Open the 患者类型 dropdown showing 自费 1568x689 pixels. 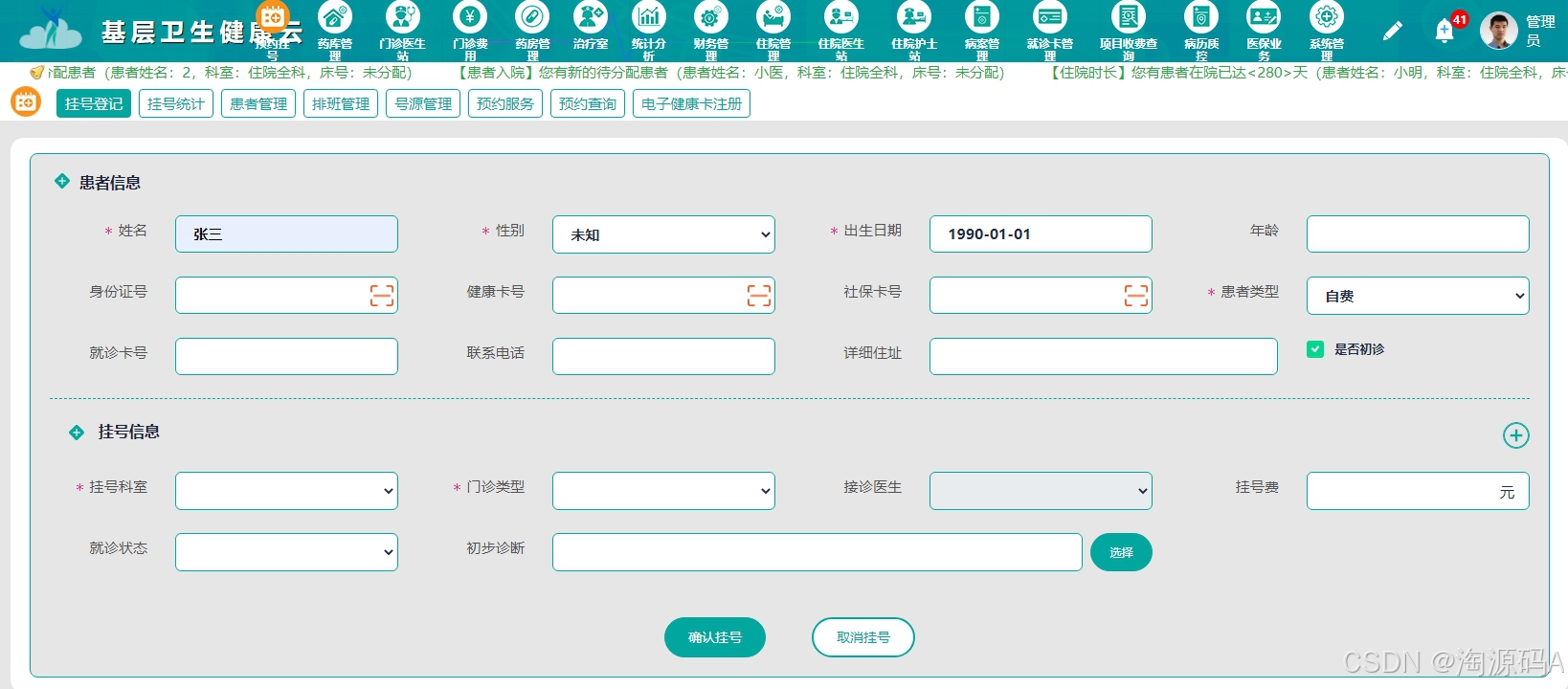[x=1418, y=296]
